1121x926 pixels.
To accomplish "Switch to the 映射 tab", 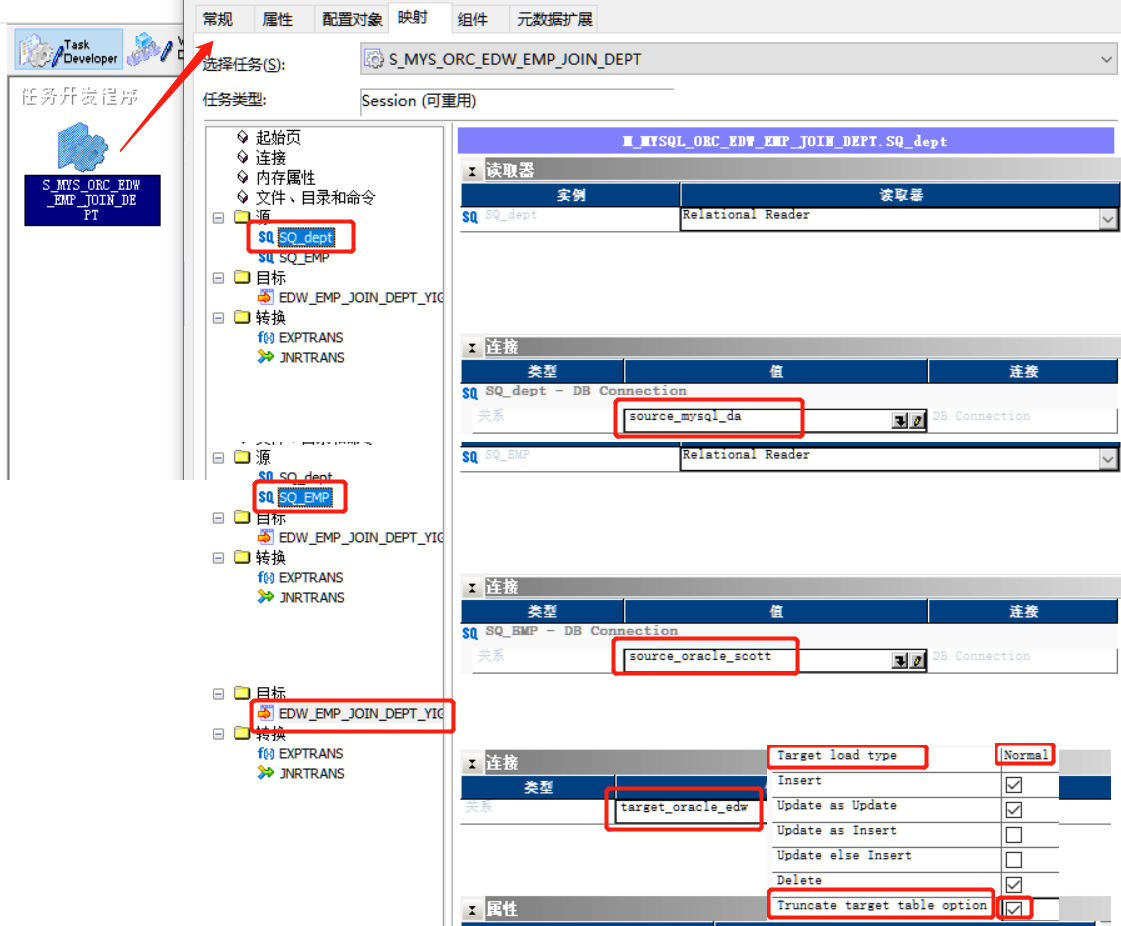I will pyautogui.click(x=413, y=17).
